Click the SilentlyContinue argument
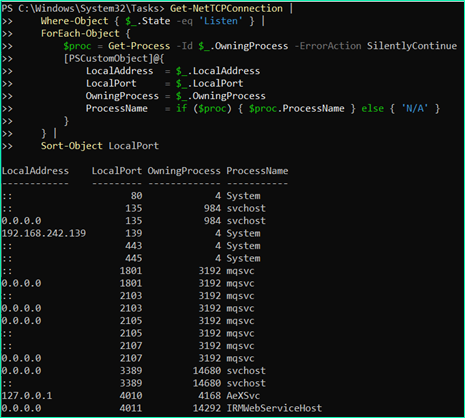Screen dimensions: 465x418 click(412, 46)
